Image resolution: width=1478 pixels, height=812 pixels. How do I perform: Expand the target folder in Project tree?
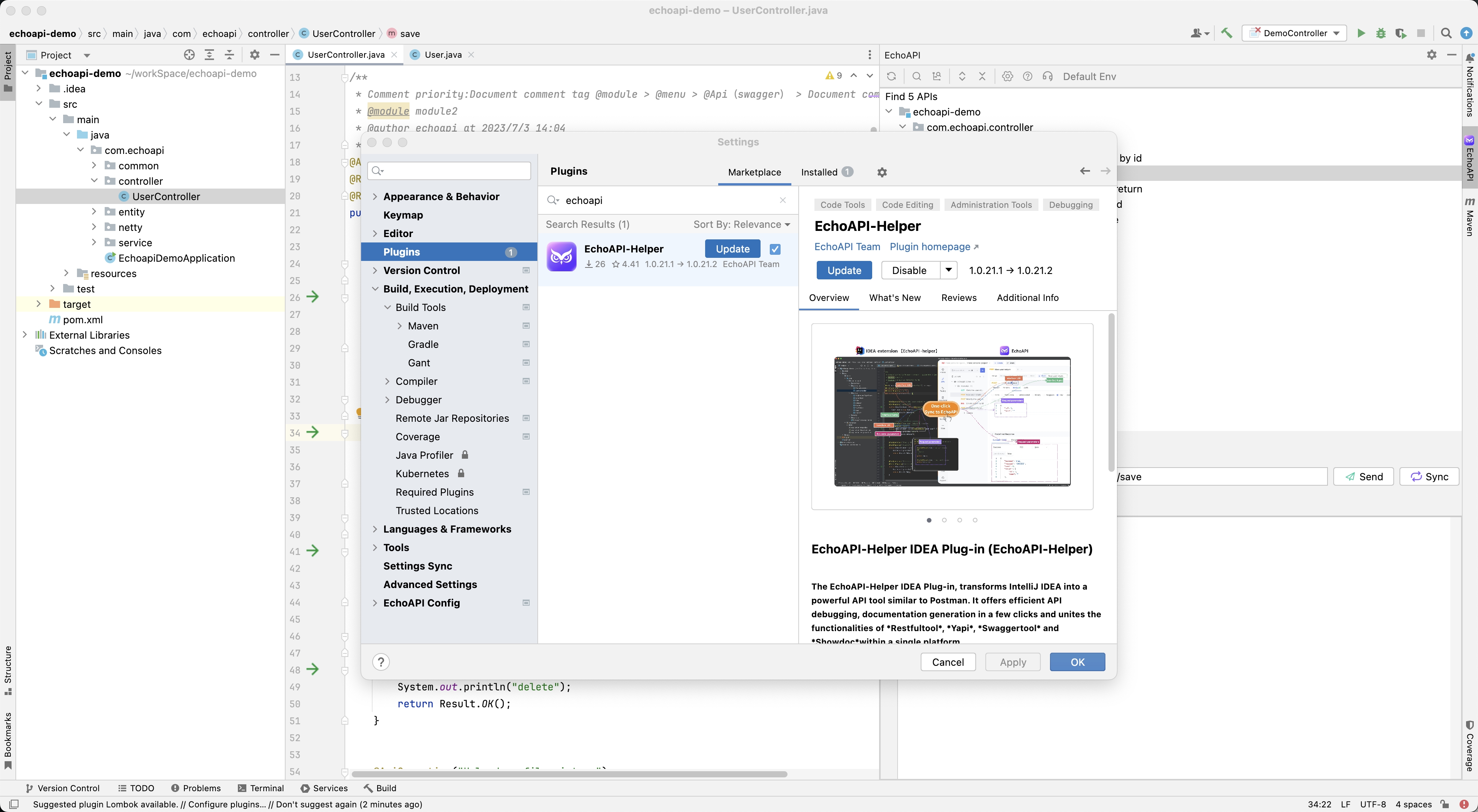click(38, 304)
